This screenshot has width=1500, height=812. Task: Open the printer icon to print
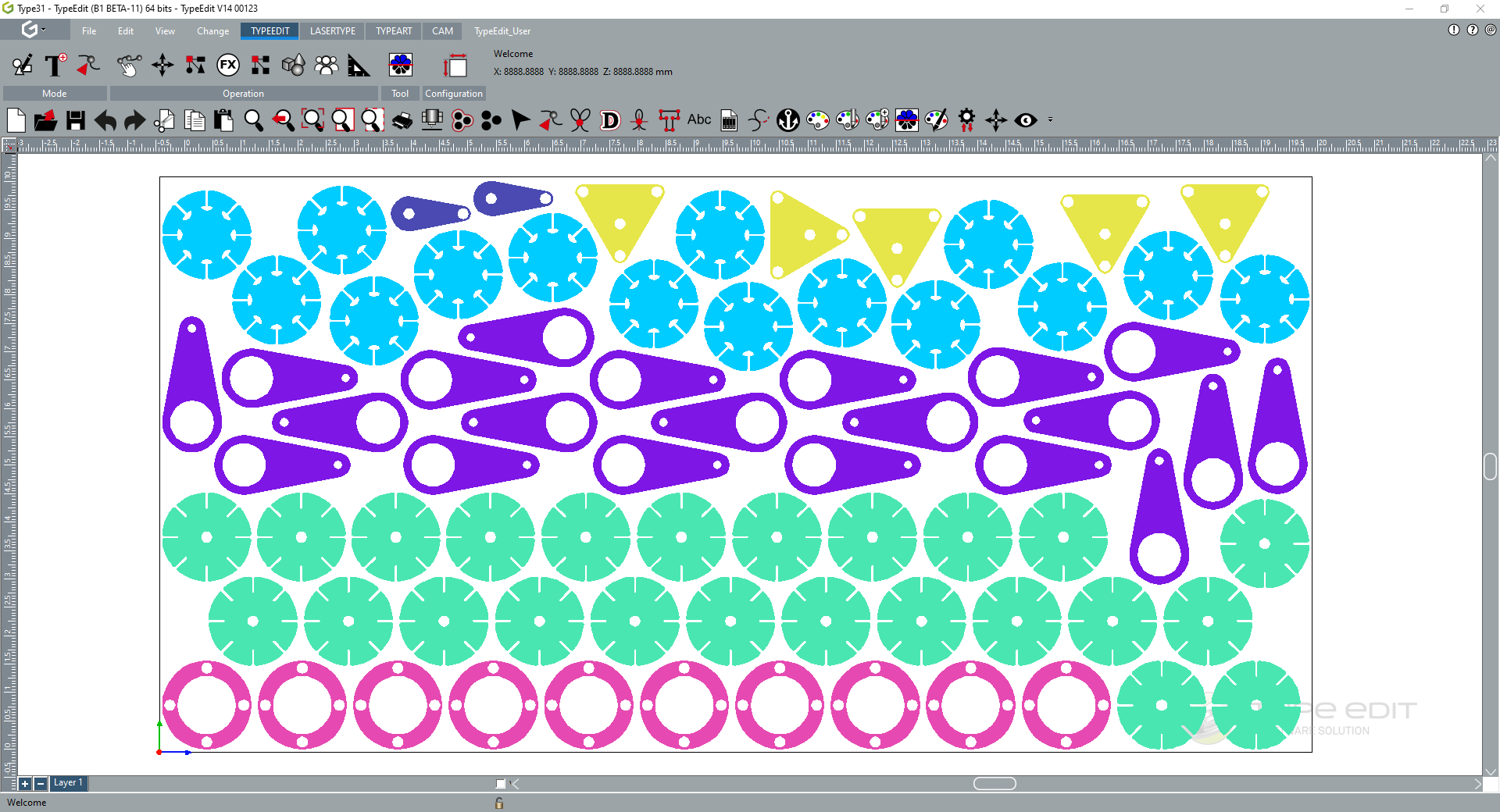[402, 120]
